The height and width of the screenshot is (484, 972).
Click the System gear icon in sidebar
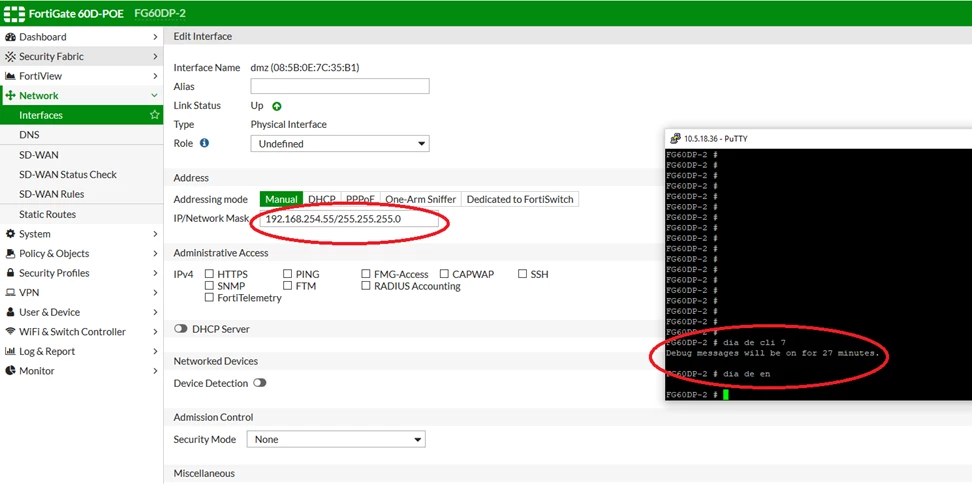(10, 234)
